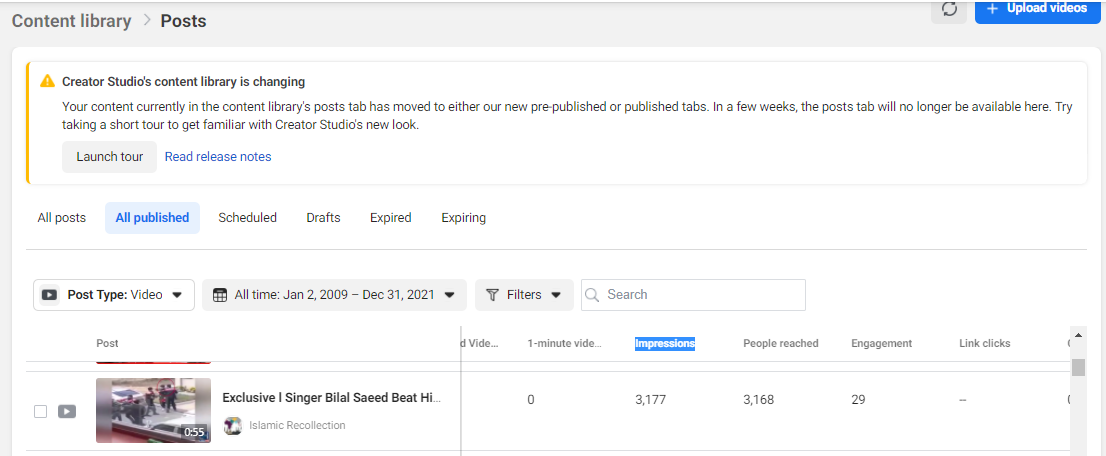Open the Expired tab
This screenshot has height=456, width=1106.
tap(391, 218)
